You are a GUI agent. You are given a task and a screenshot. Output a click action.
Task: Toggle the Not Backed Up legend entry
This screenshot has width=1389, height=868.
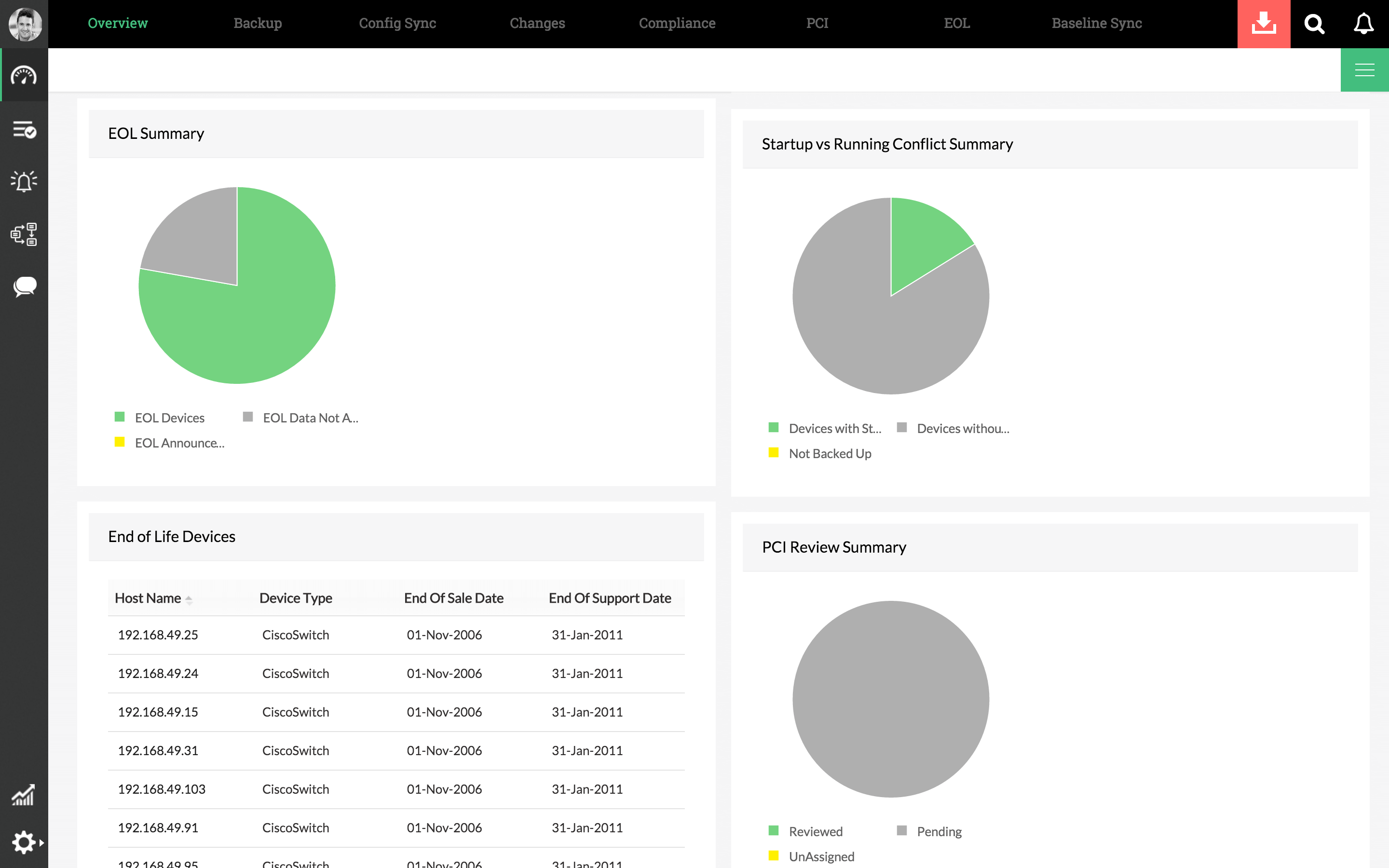[830, 453]
